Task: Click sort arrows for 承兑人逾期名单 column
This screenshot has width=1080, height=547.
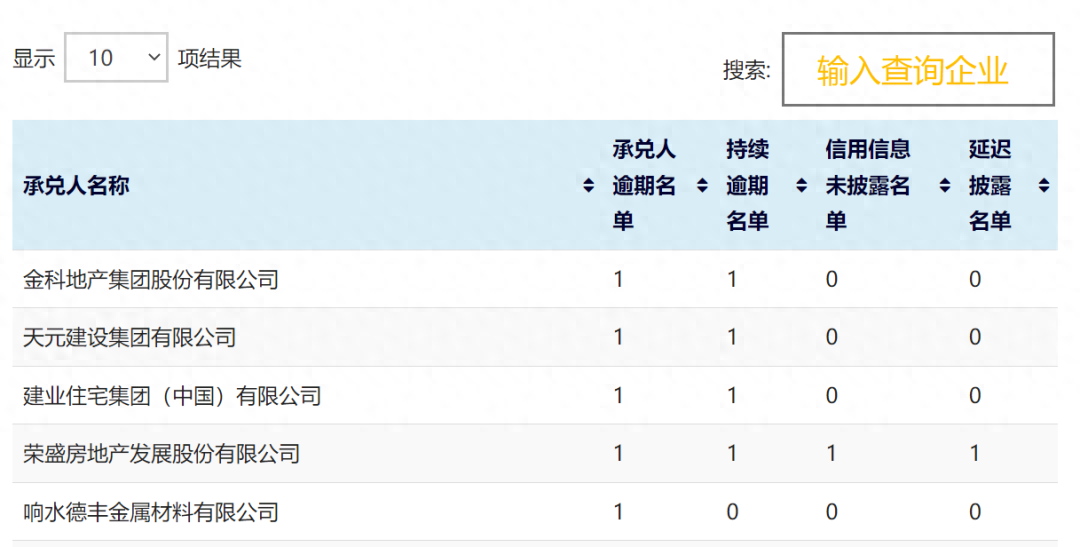Action: coord(702,186)
